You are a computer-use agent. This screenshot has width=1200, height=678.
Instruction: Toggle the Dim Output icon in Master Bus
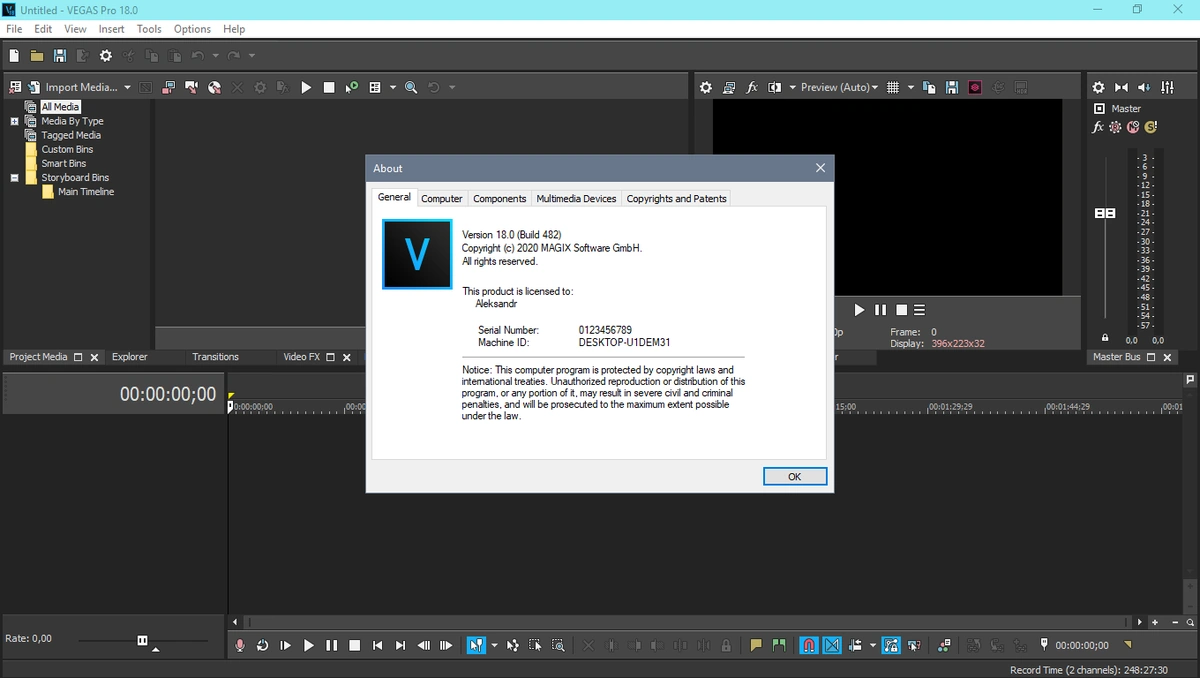(1143, 87)
